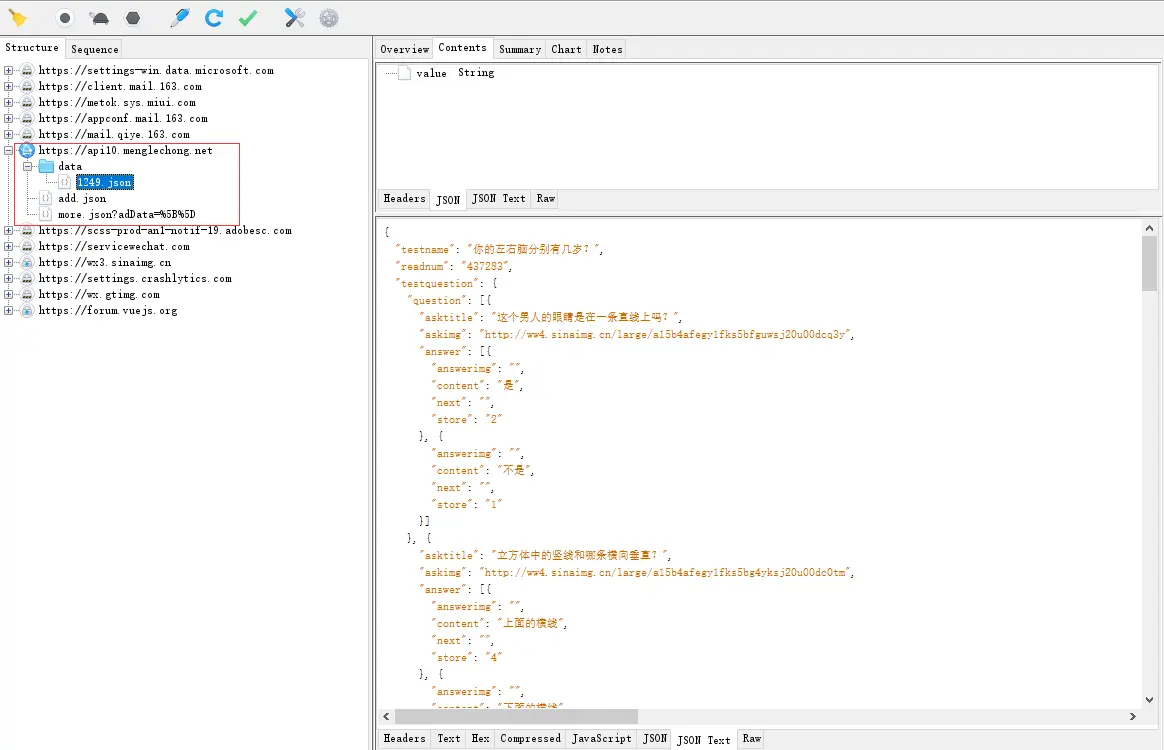
Task: Open the Chart tab
Action: click(x=566, y=49)
